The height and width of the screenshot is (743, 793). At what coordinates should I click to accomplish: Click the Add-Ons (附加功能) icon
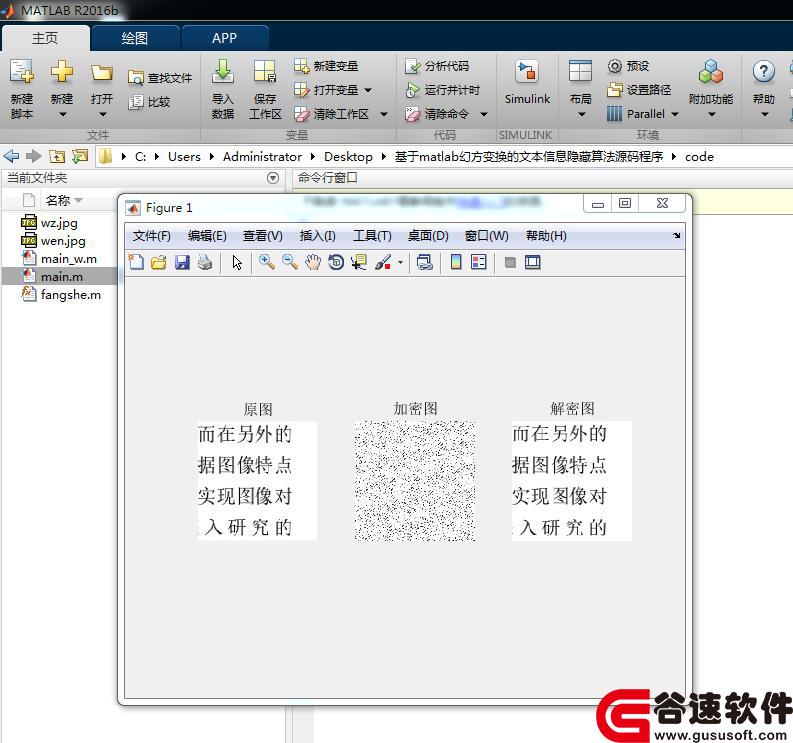click(x=711, y=71)
